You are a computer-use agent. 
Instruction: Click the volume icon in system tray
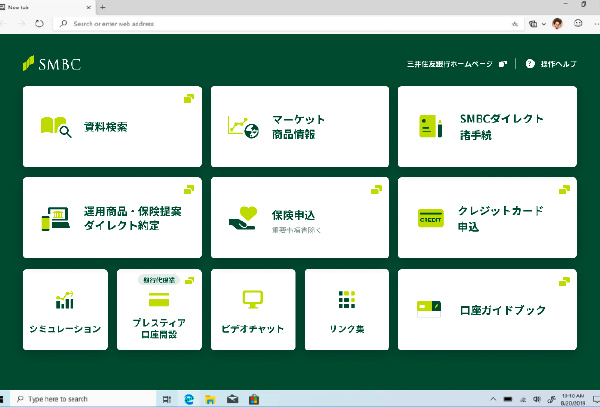click(x=537, y=399)
